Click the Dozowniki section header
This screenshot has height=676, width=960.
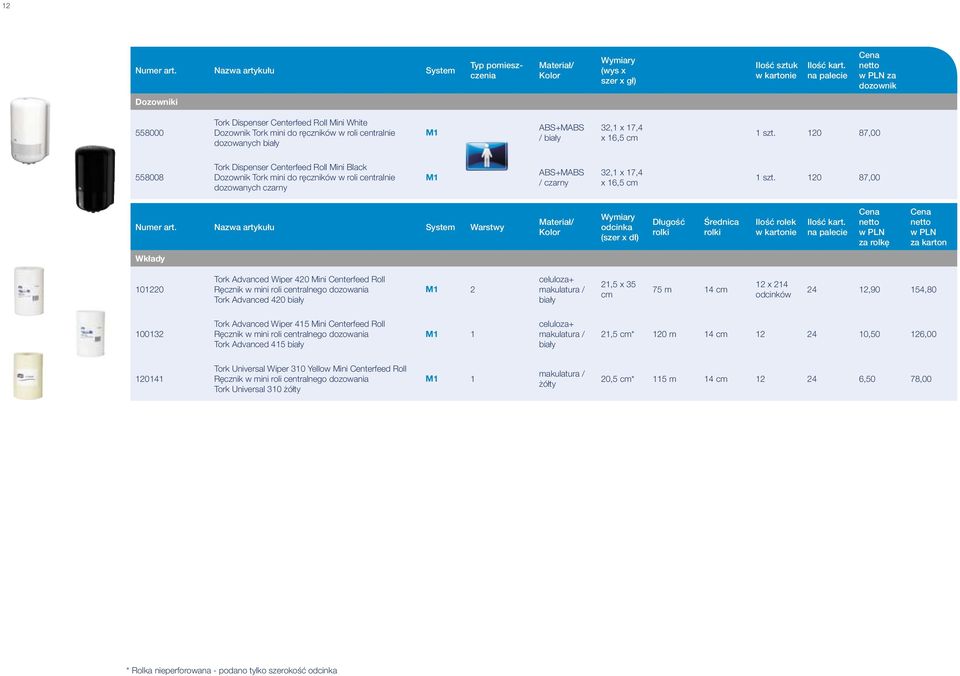(544, 102)
